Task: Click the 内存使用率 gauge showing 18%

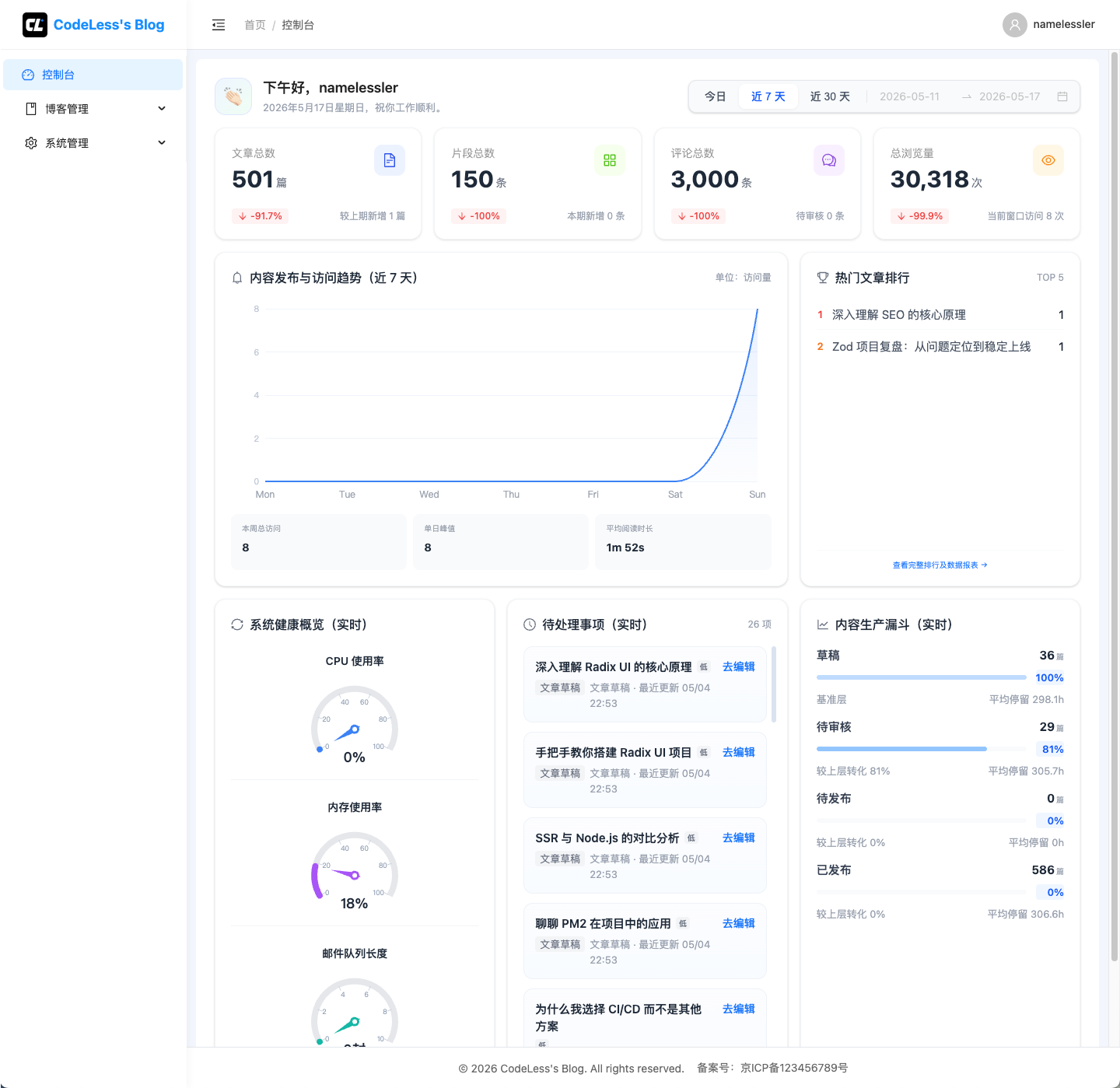Action: (x=355, y=869)
